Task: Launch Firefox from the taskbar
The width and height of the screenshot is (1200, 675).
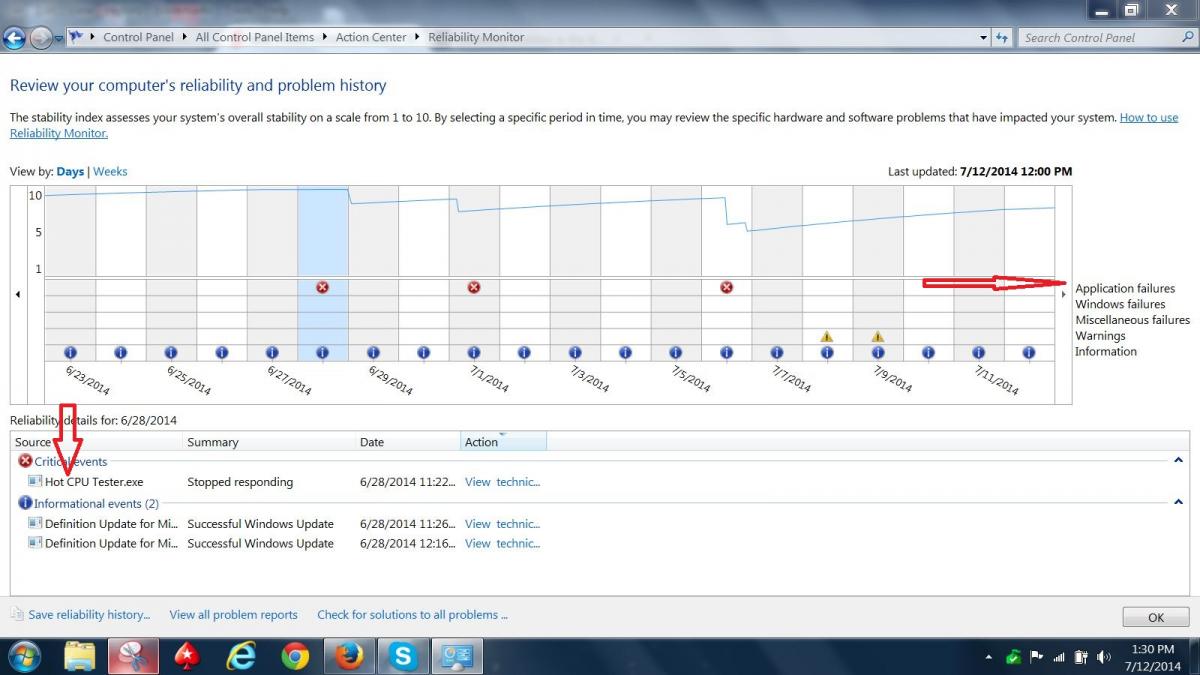Action: click(349, 656)
